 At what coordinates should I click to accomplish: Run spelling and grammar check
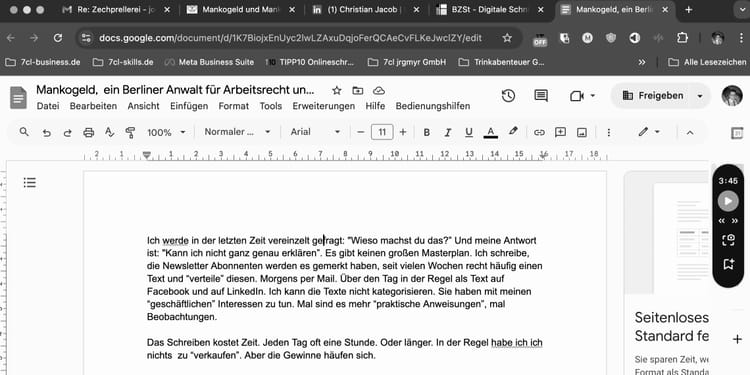click(x=110, y=132)
